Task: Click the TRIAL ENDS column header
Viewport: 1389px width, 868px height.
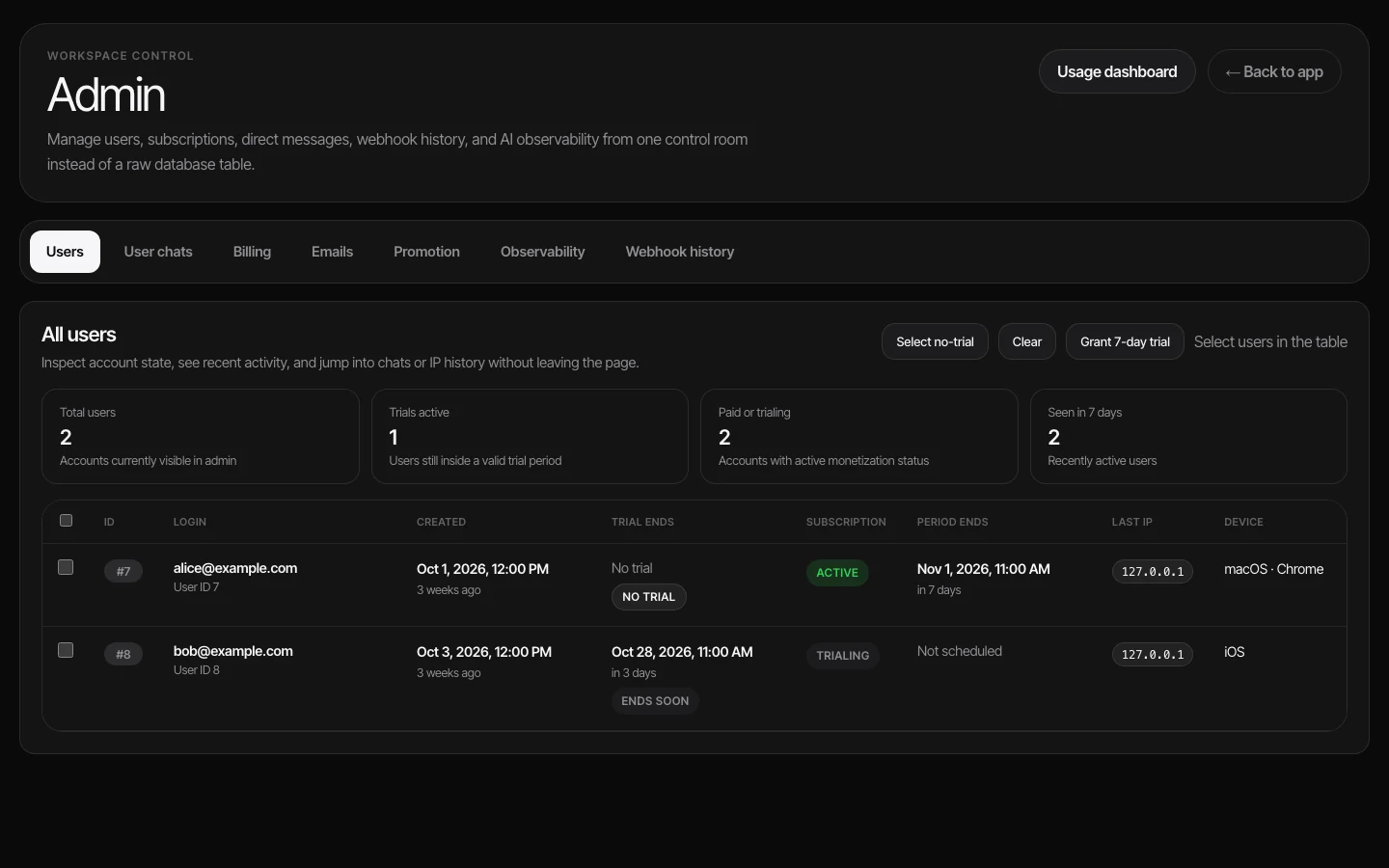Action: (x=642, y=522)
